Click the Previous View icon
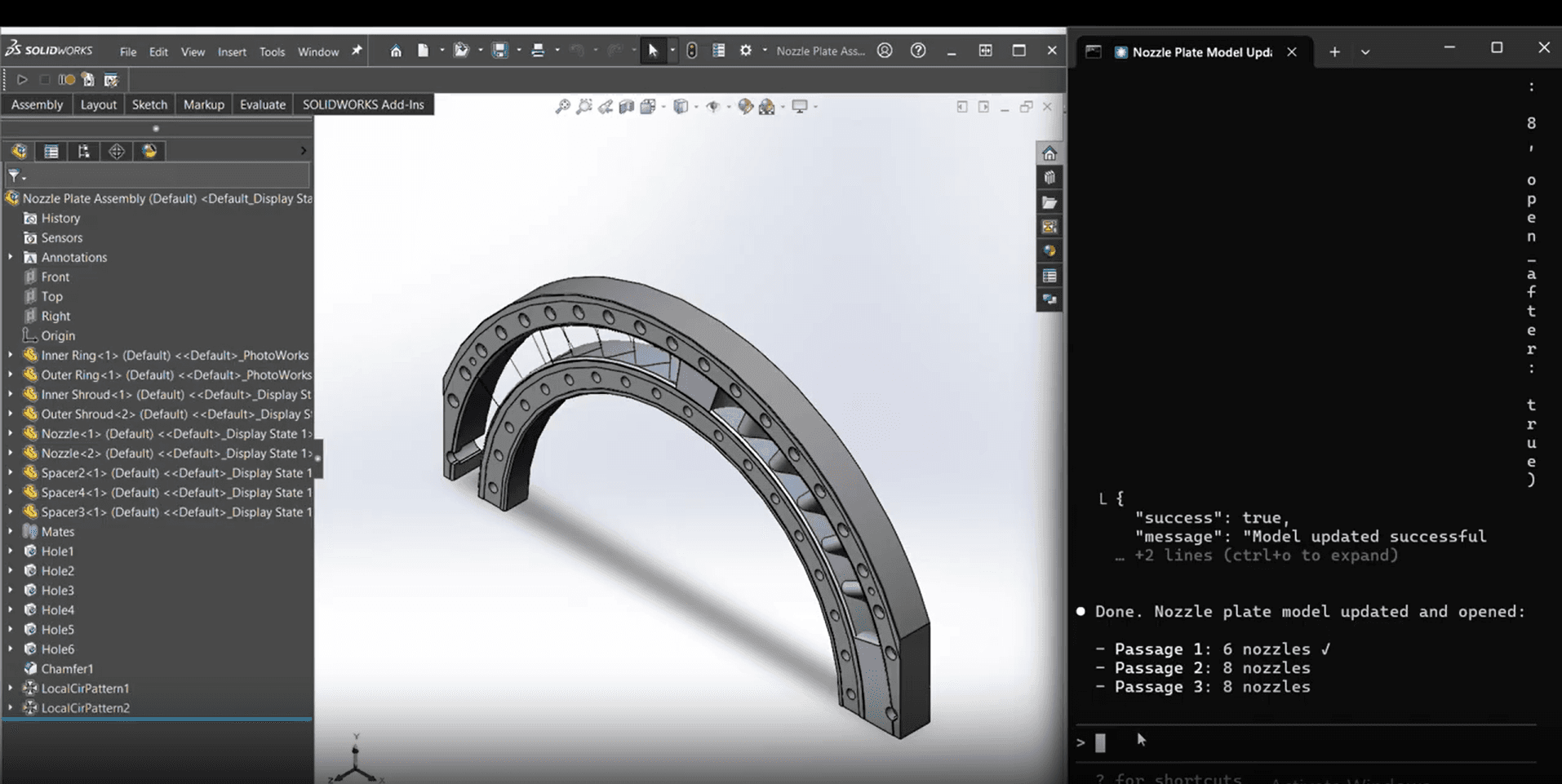Viewport: 1562px width, 784px height. pyautogui.click(x=605, y=106)
